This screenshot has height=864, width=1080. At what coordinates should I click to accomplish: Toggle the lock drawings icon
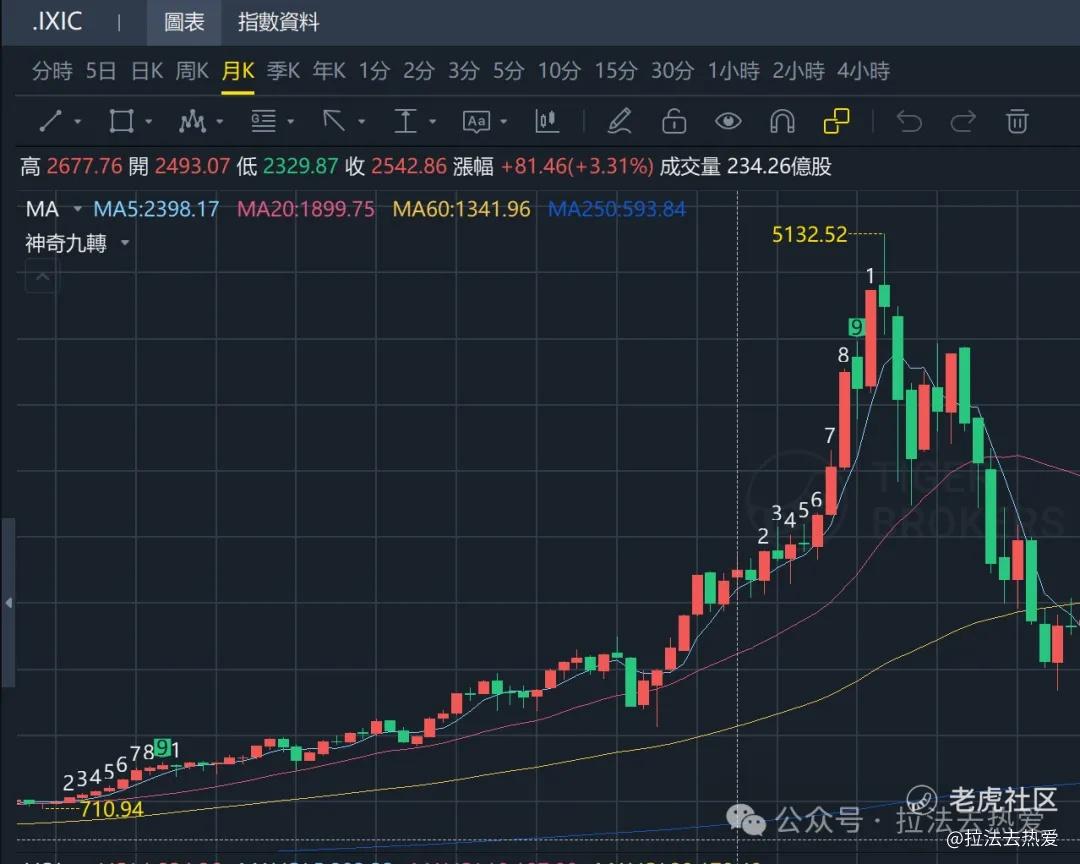[674, 121]
